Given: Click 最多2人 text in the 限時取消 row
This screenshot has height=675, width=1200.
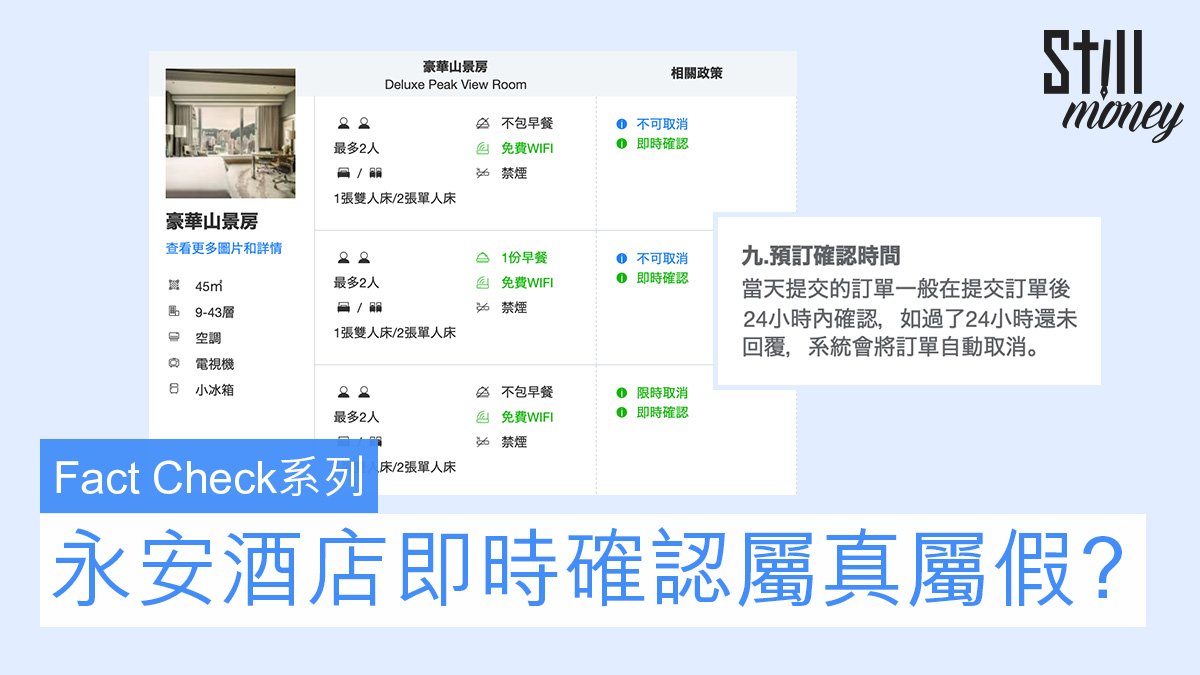Looking at the screenshot, I should click(x=356, y=416).
